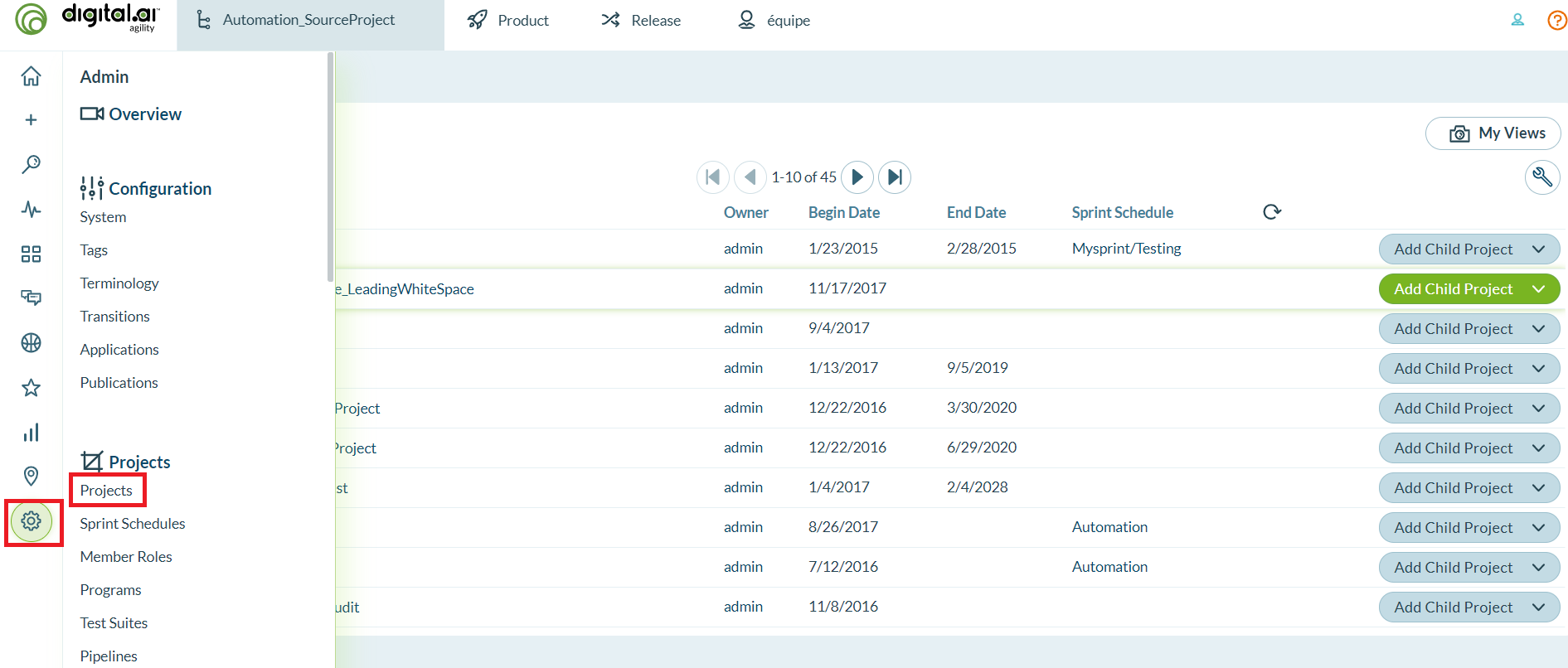The image size is (1568, 668).
Task: Click the plus icon to add new item
Action: point(31,120)
